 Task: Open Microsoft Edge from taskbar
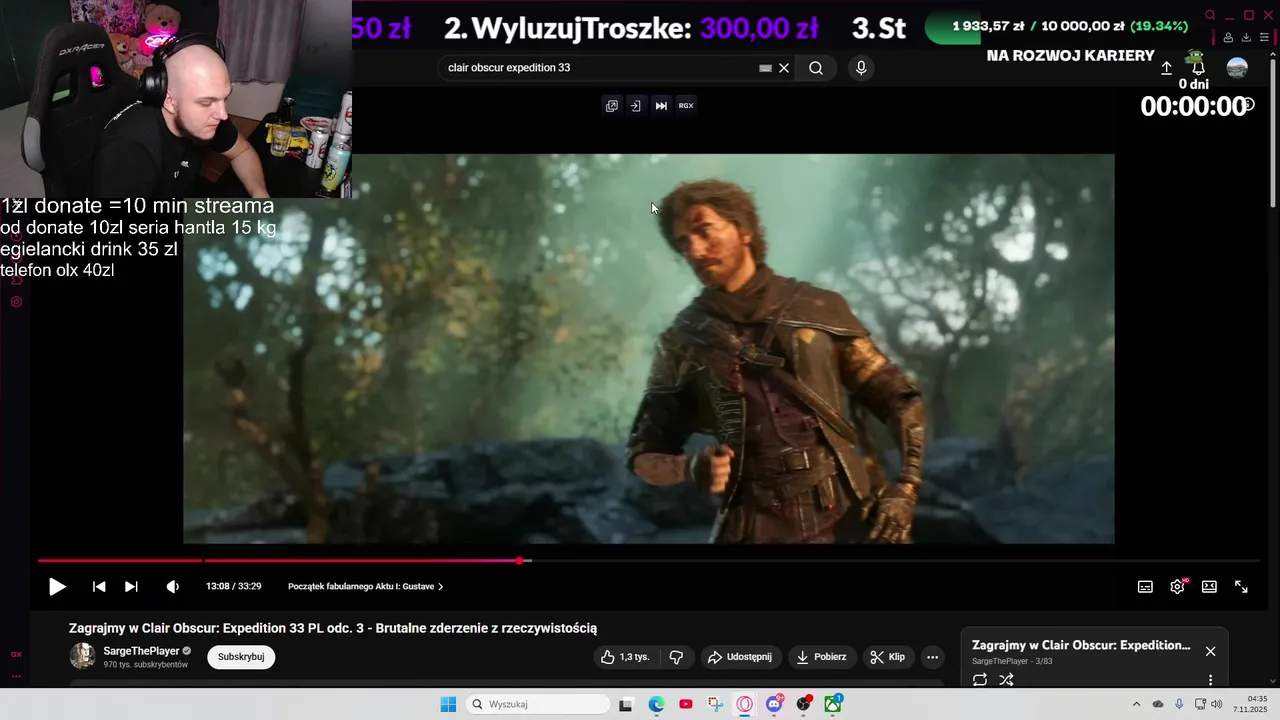[x=656, y=704]
